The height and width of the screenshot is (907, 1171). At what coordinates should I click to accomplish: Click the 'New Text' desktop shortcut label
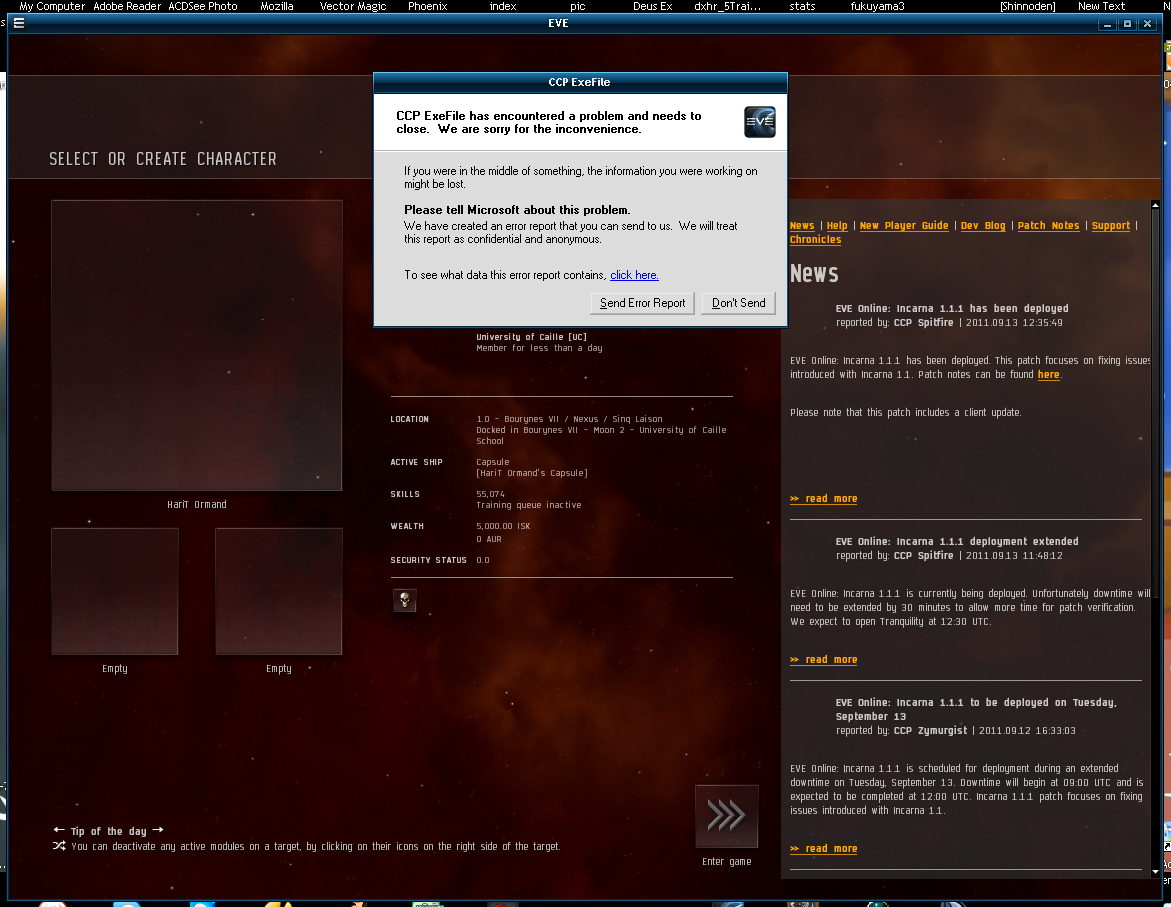pos(1101,6)
